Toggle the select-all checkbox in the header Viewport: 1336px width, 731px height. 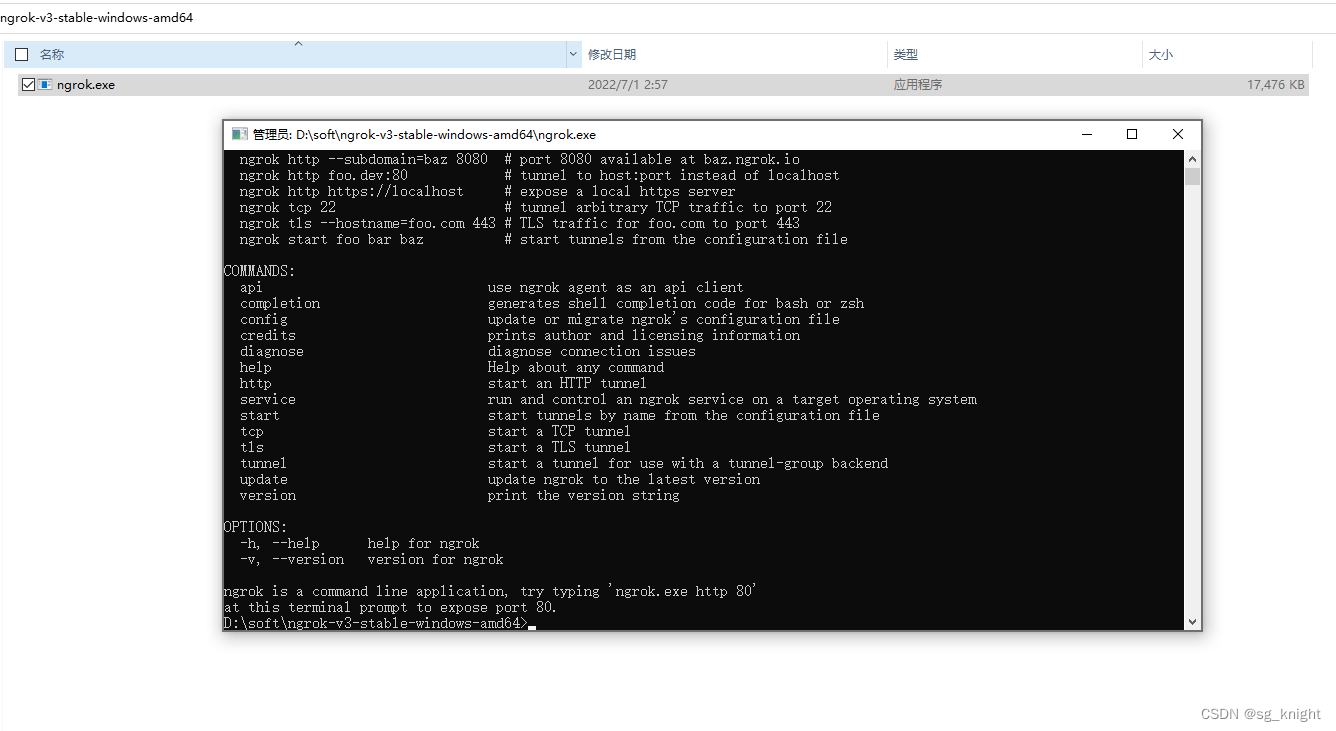tap(22, 55)
